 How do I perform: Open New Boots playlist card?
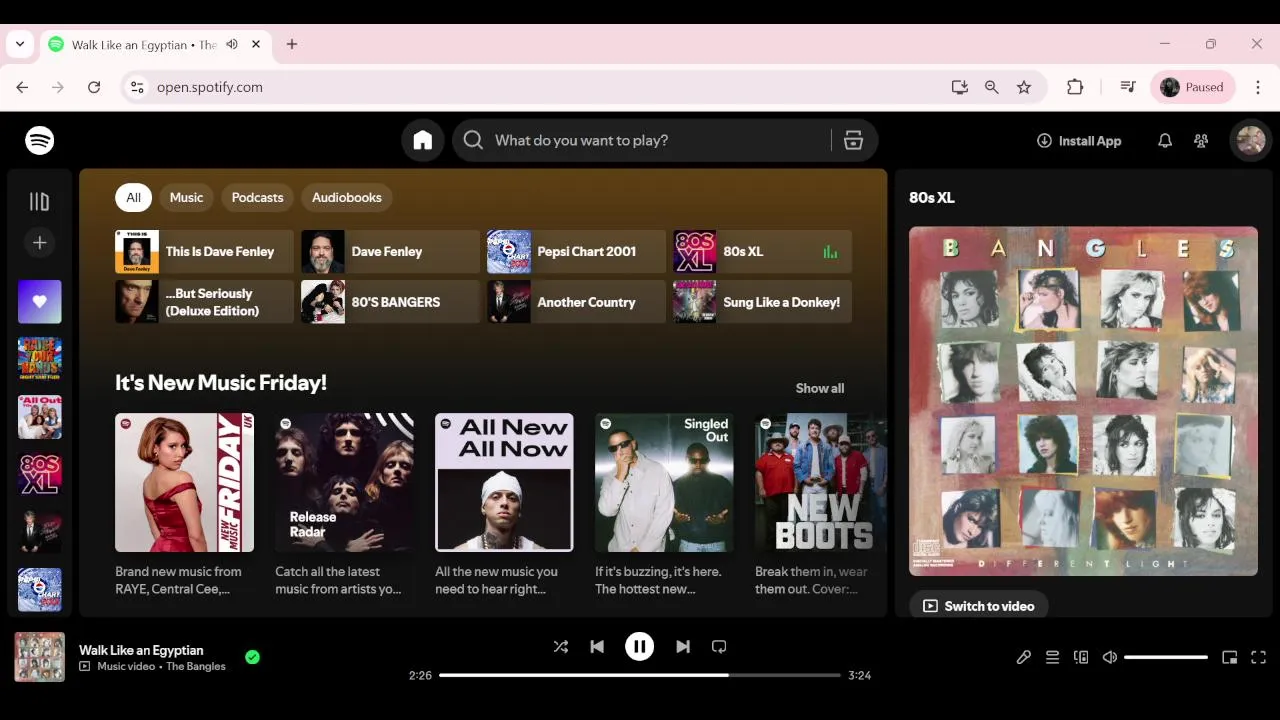820,505
